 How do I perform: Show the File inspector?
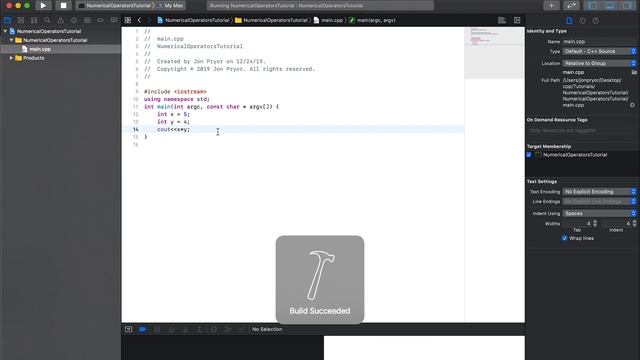(x=569, y=20)
